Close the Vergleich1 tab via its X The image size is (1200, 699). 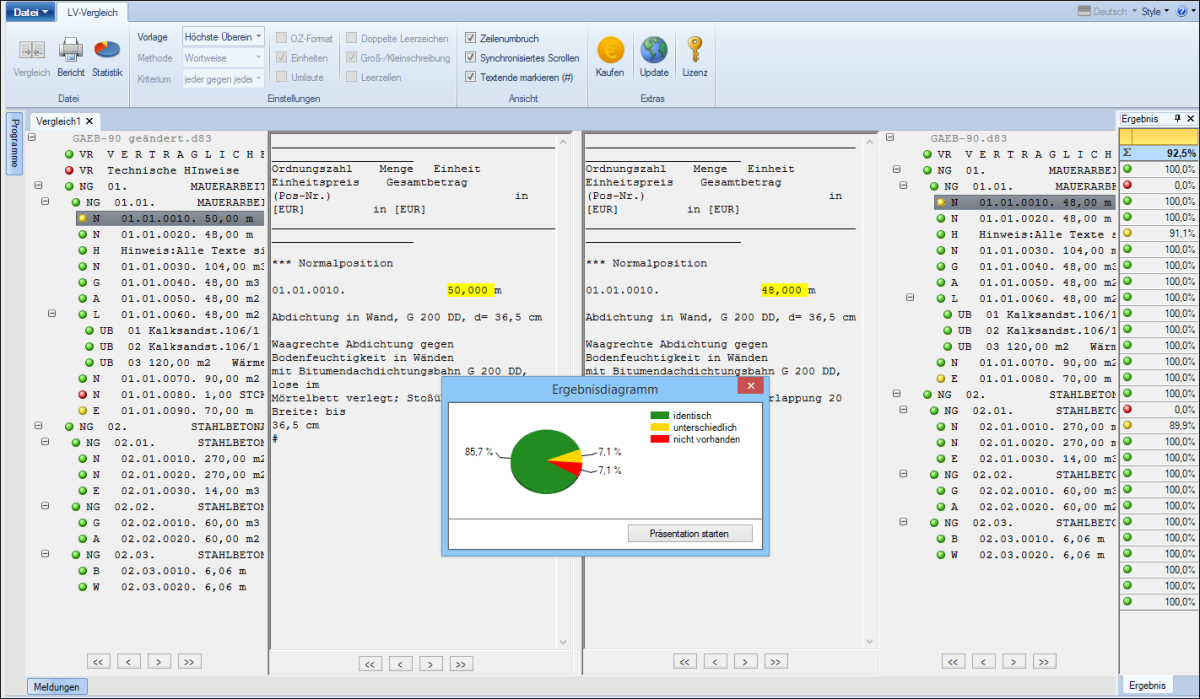pos(89,121)
